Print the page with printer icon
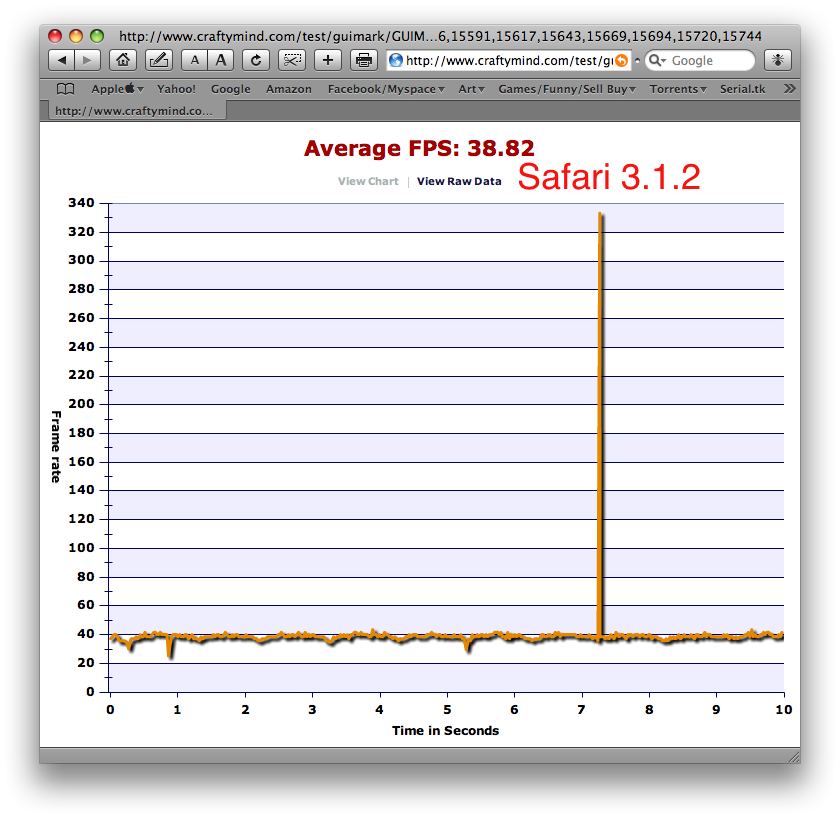The image size is (840, 818). pos(364,61)
